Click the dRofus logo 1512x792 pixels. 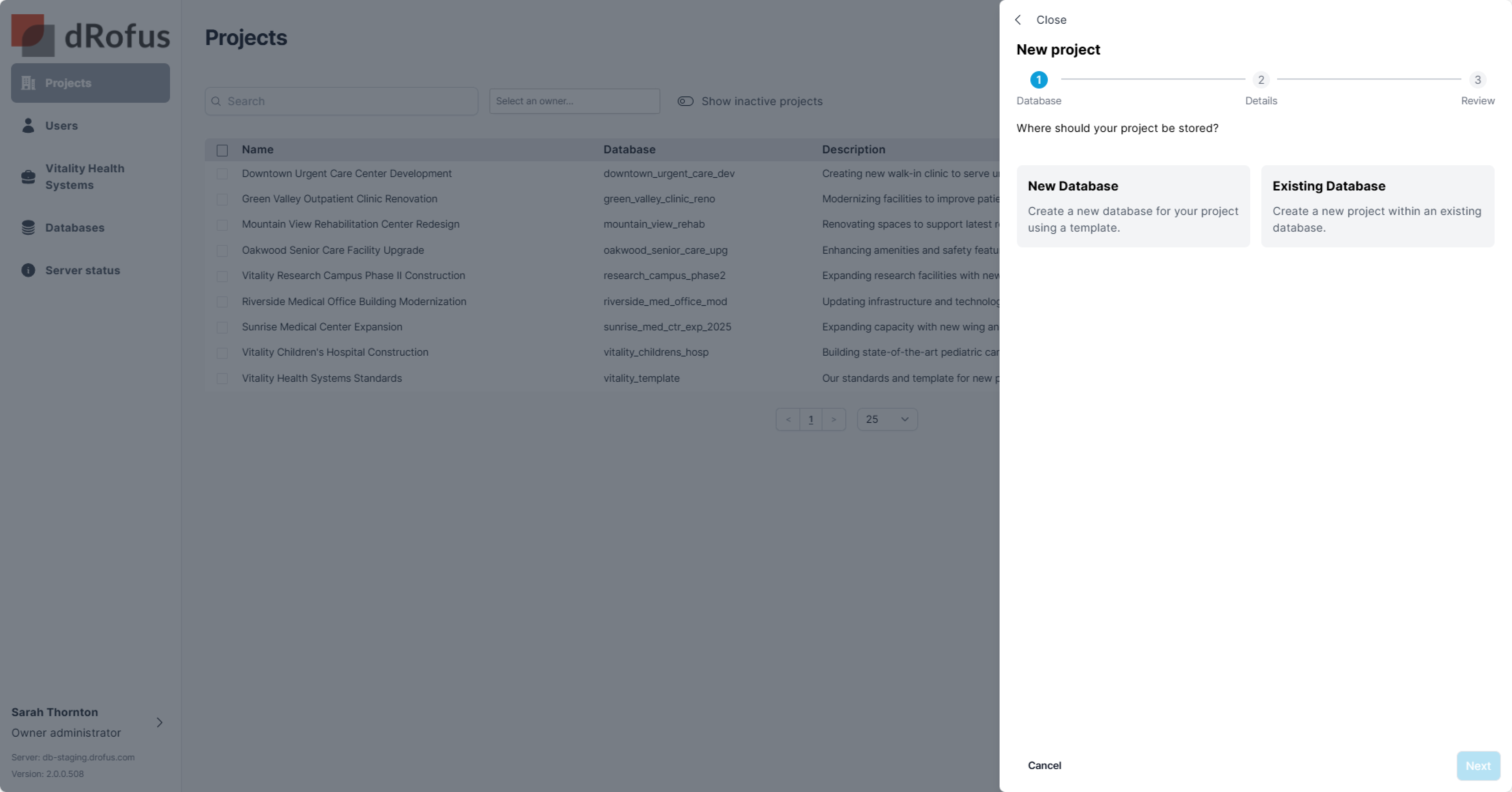coord(91,35)
